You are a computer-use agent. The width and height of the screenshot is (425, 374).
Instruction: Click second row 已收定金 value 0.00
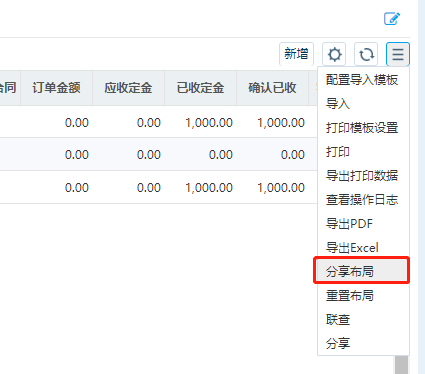click(221, 155)
